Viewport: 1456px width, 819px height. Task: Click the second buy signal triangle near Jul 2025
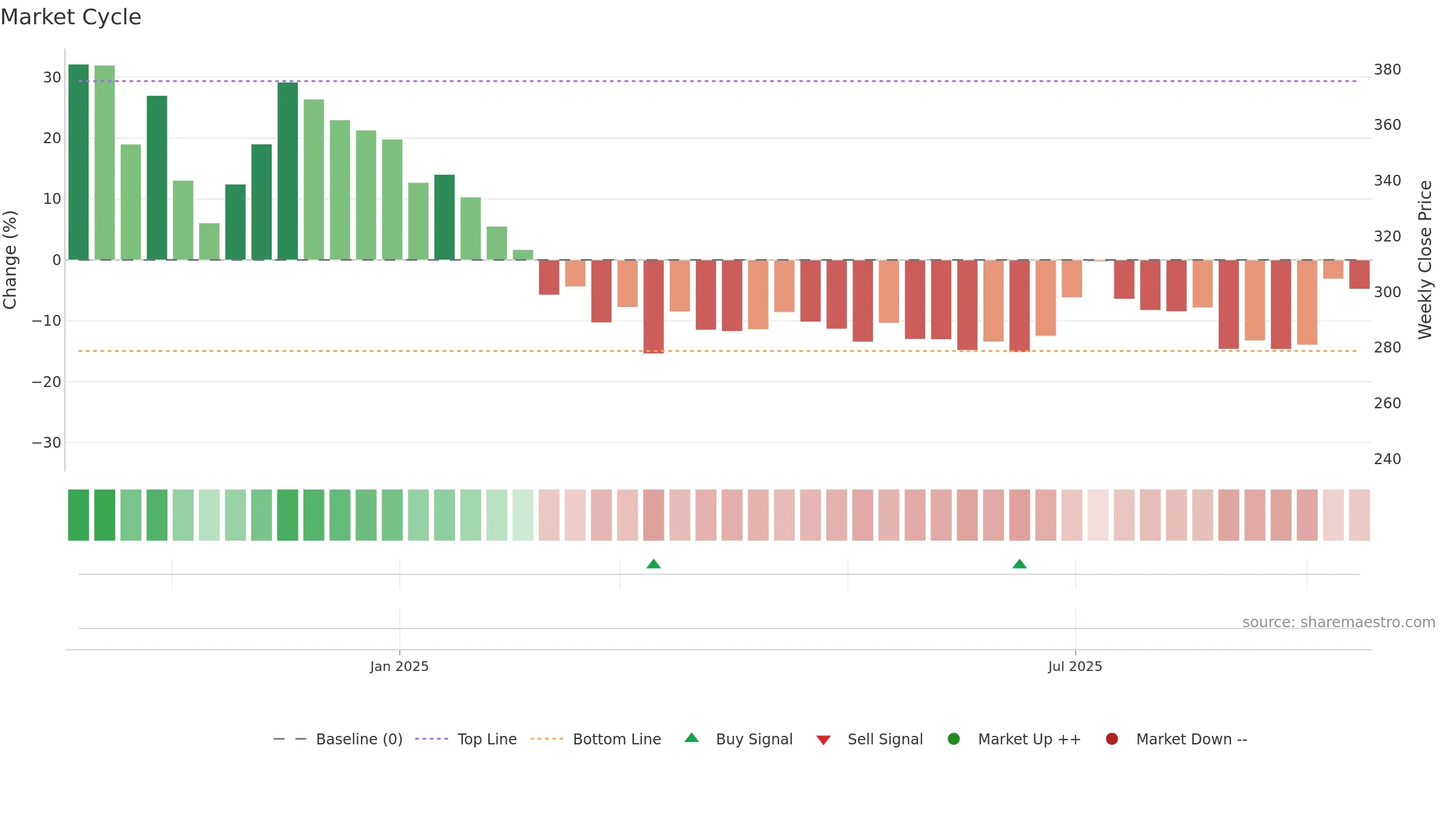click(x=1020, y=564)
